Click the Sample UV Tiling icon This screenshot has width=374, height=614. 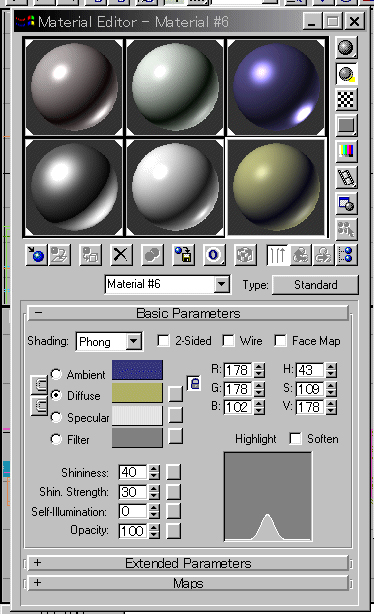346,125
